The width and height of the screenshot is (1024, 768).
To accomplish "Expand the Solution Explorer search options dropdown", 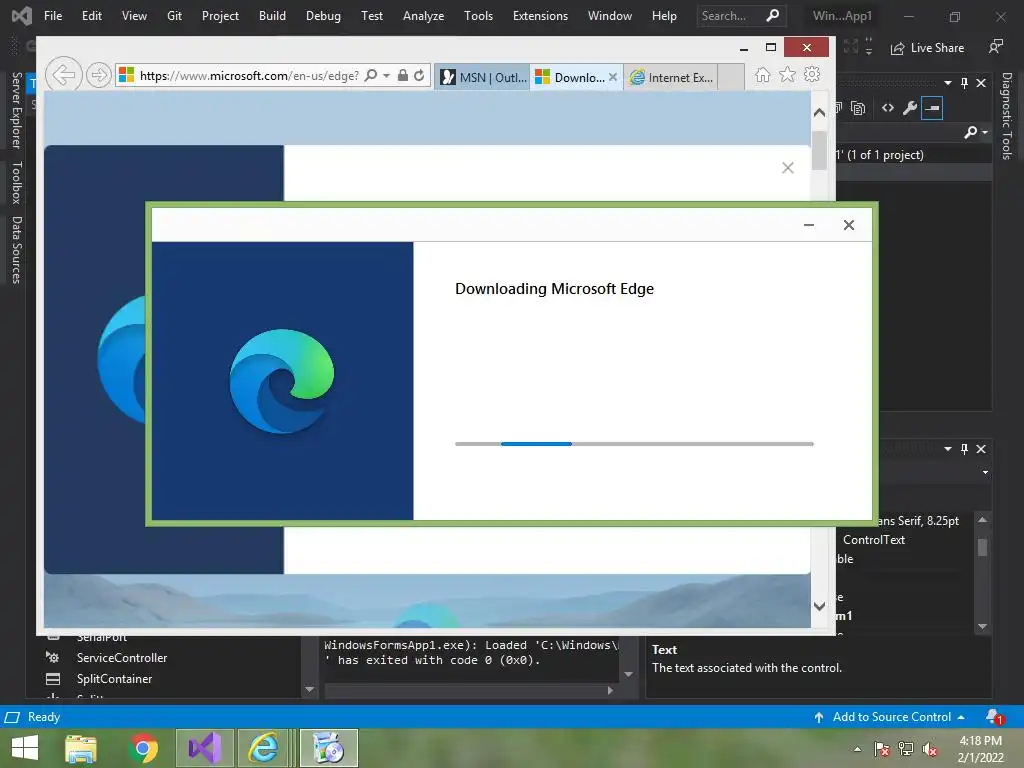I will (x=985, y=133).
